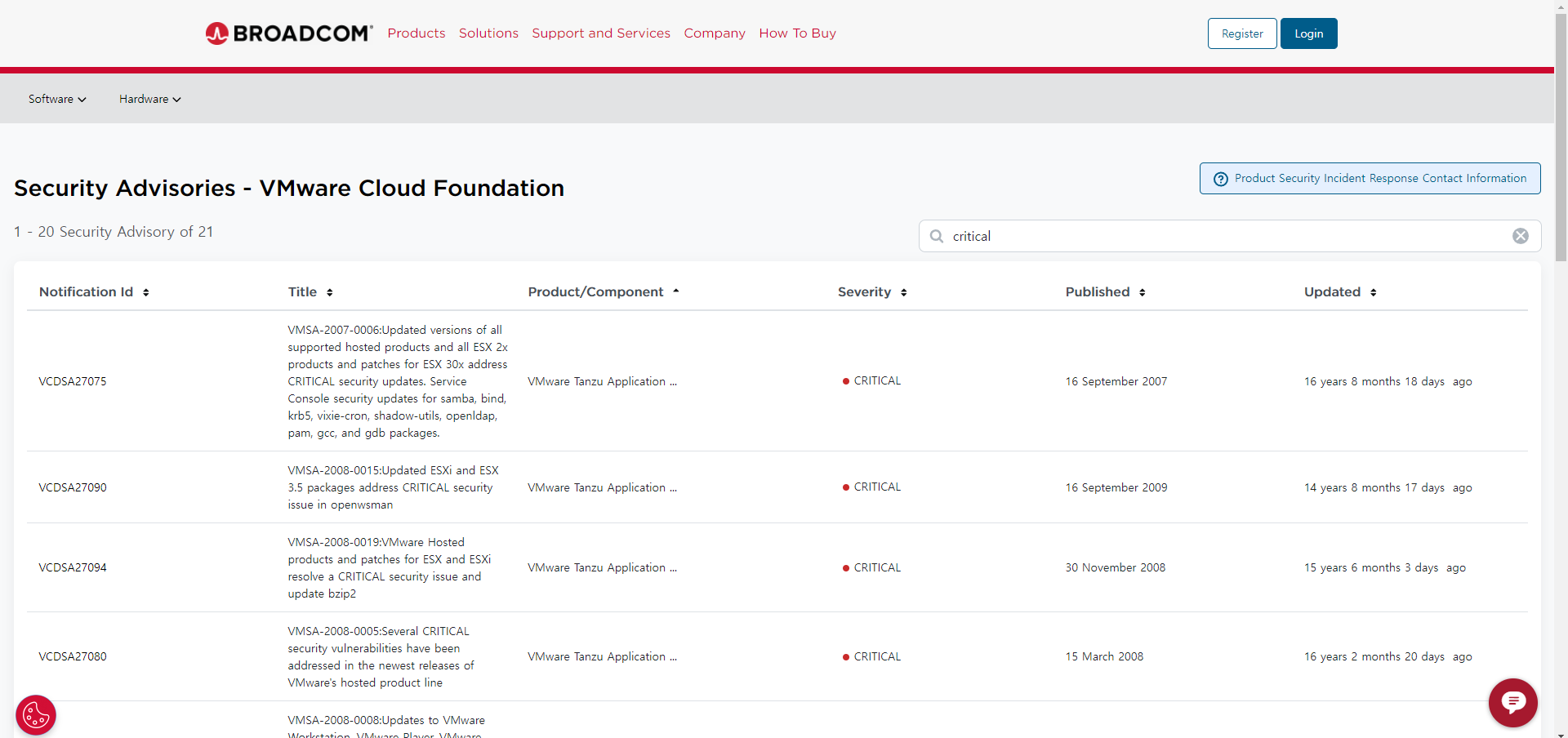Click '16 September 2007' published date

click(1116, 381)
